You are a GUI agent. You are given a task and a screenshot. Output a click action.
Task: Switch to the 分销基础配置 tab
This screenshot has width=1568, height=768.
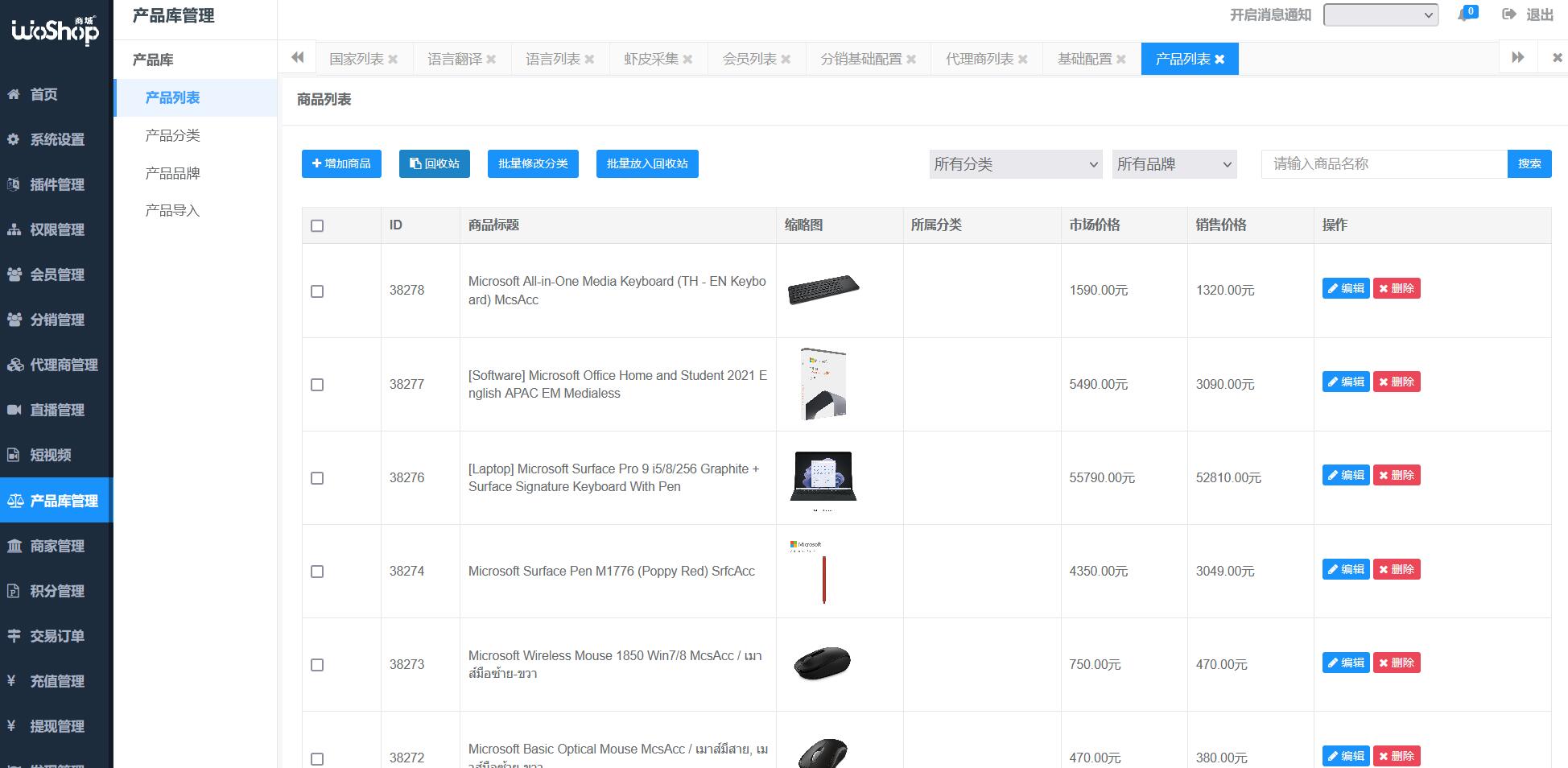(861, 59)
